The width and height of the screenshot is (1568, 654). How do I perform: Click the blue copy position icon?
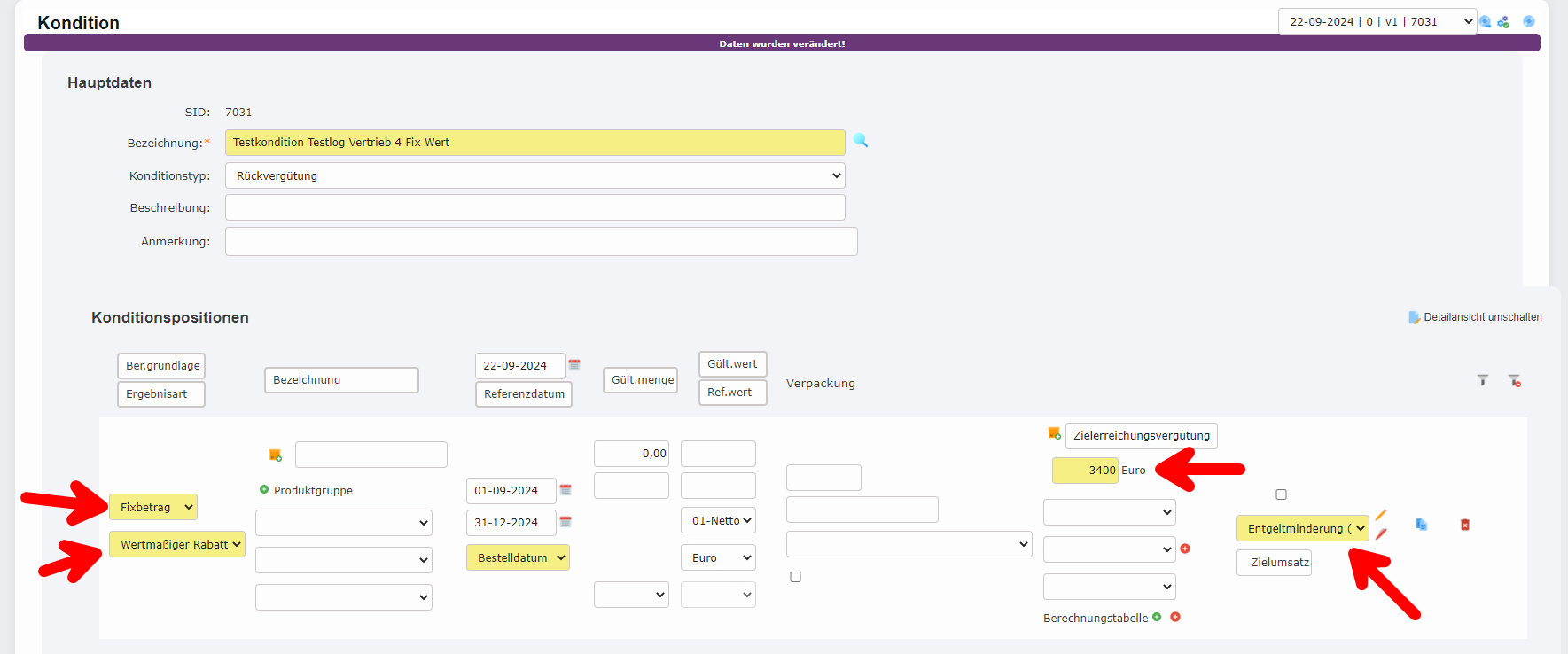tap(1421, 525)
